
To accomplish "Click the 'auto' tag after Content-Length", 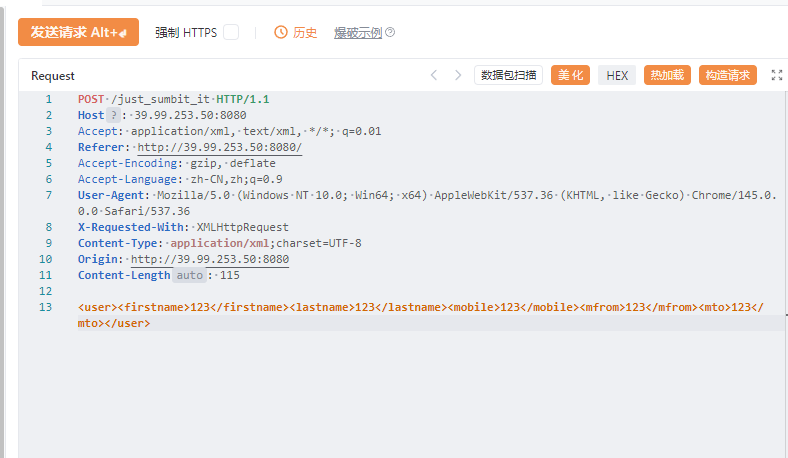I will pos(189,275).
